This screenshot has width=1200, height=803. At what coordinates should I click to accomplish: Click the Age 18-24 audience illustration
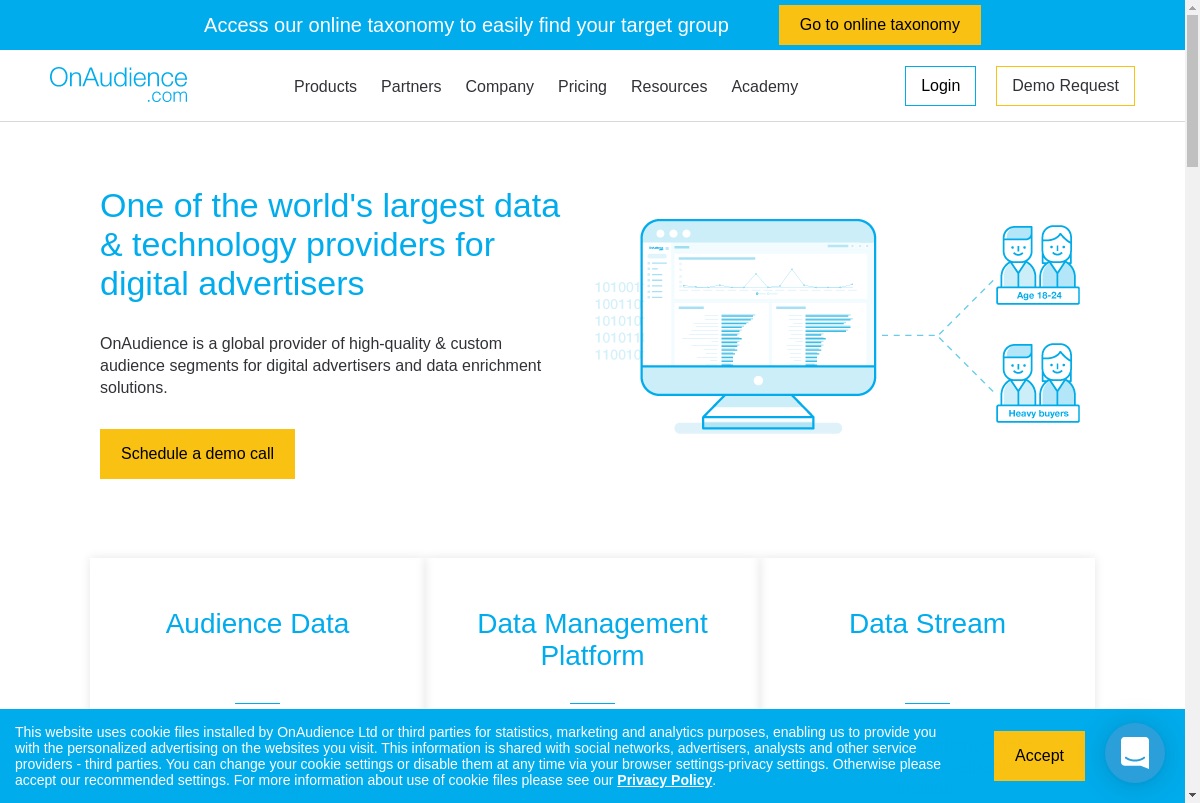pyautogui.click(x=1038, y=265)
